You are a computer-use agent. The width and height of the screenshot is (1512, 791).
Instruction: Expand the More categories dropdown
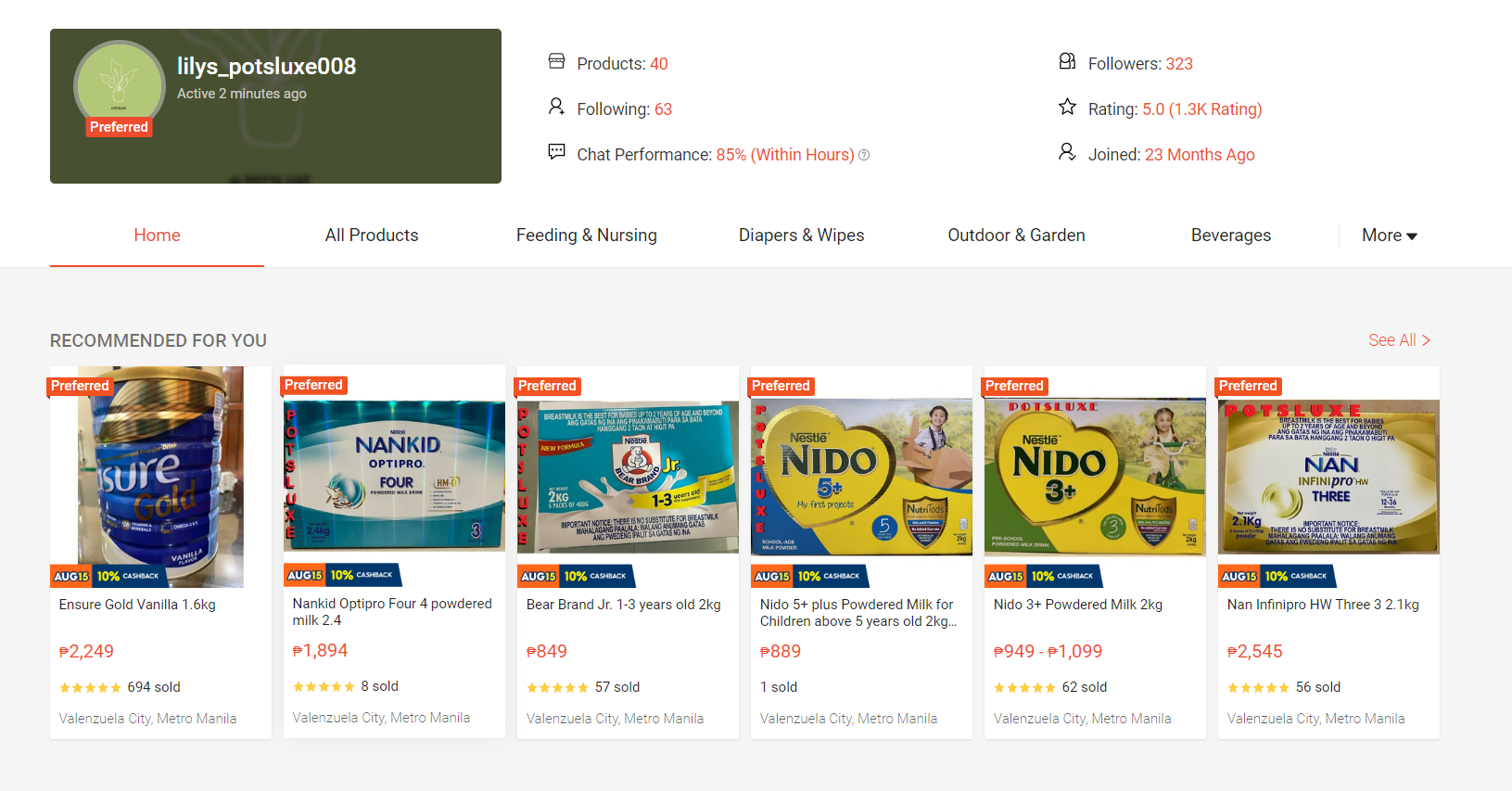(x=1389, y=236)
